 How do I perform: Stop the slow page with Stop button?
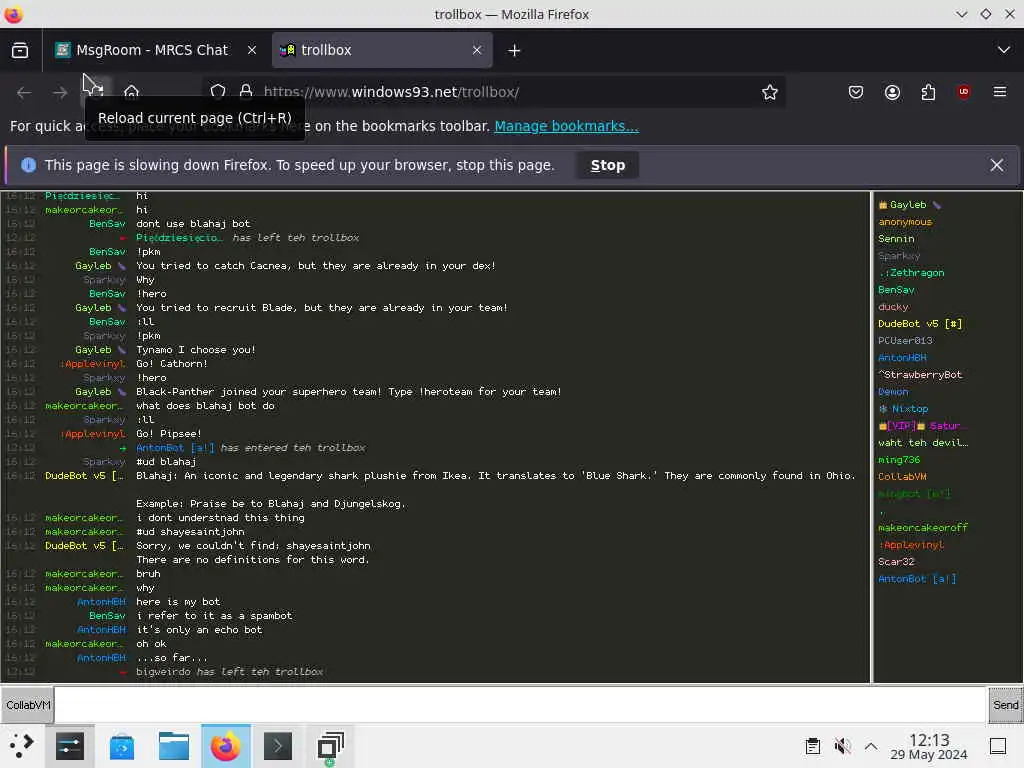pos(607,165)
